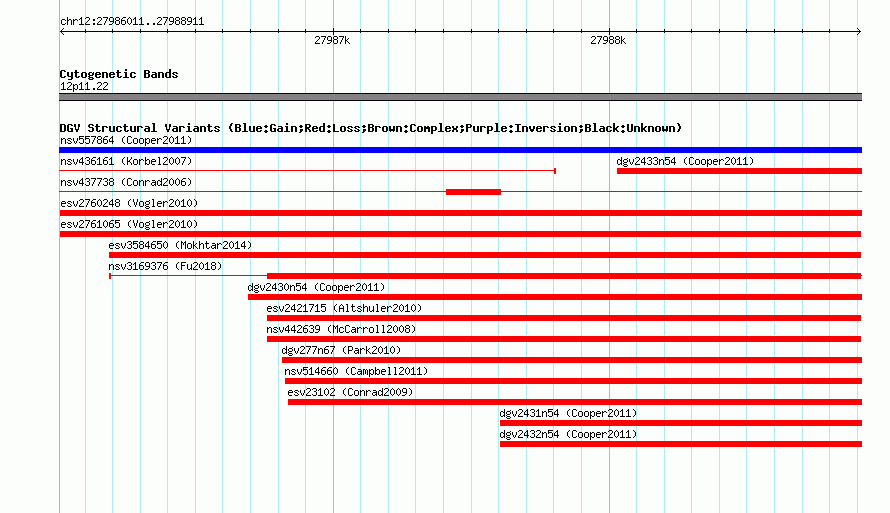Click the nsv3169376 (Fu2018) label

tap(165, 266)
